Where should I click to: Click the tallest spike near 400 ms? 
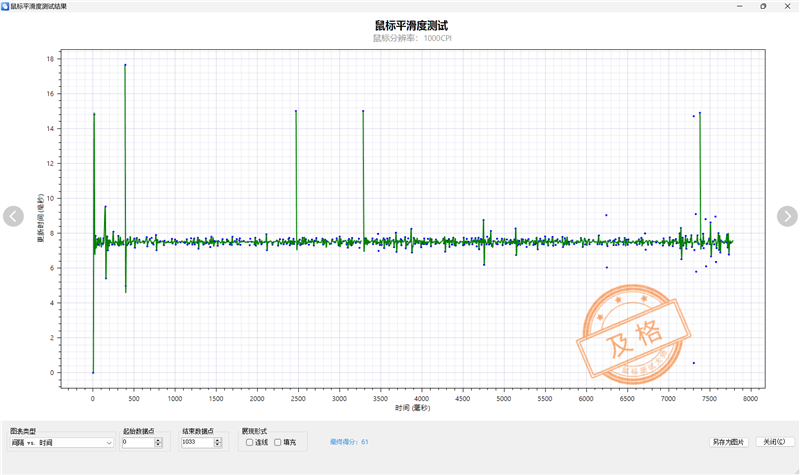(x=125, y=153)
